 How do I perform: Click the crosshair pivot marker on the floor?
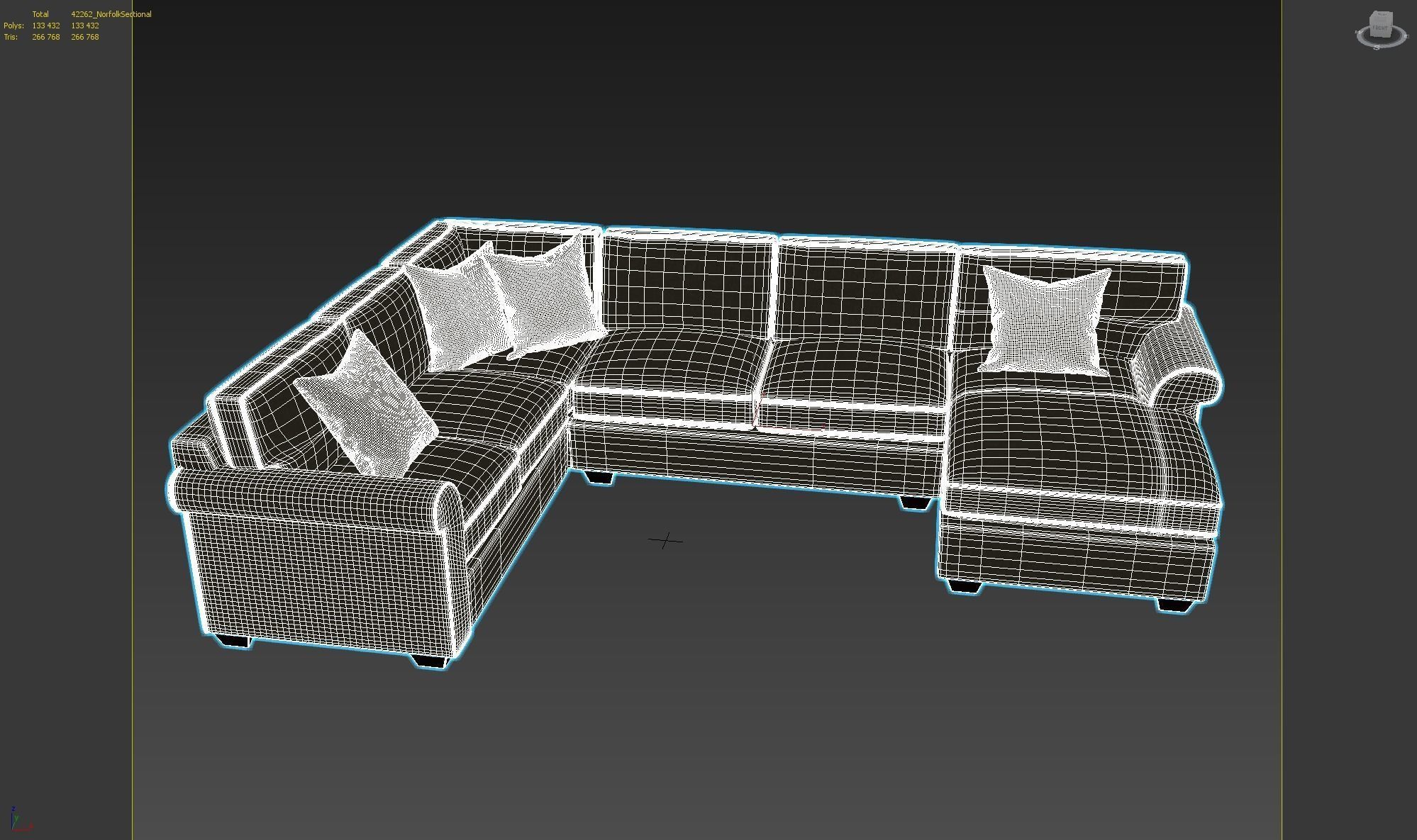click(665, 542)
